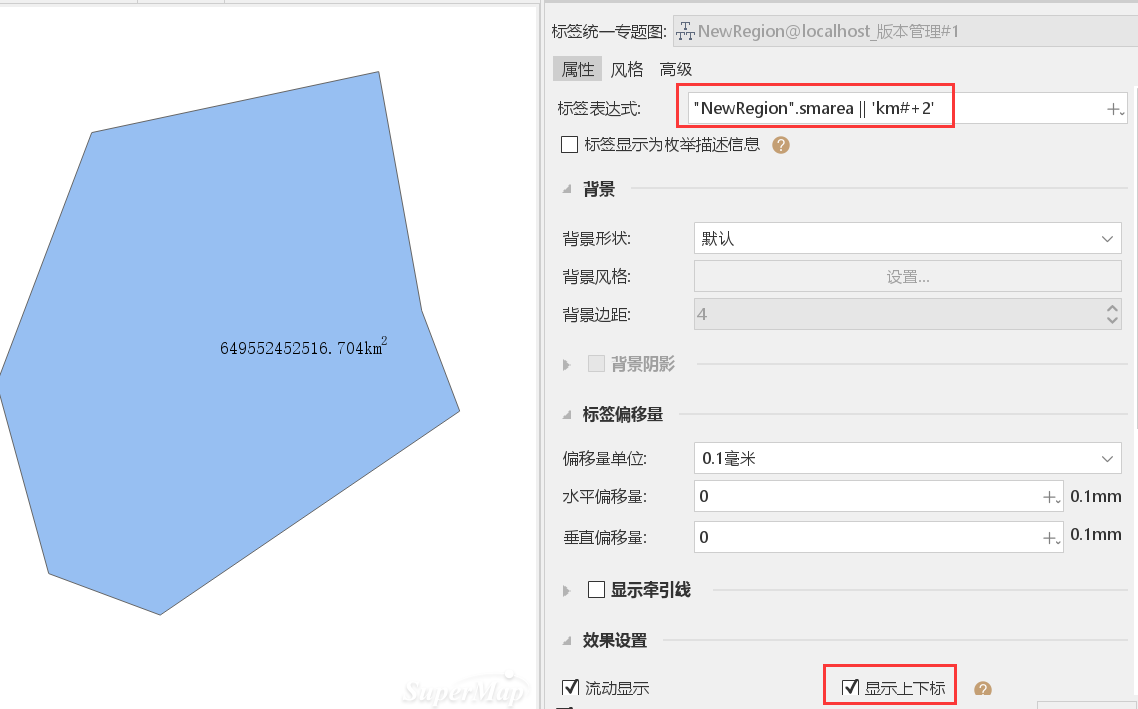Click help icon beside superscript/subscript option
1138x709 pixels.
(983, 689)
